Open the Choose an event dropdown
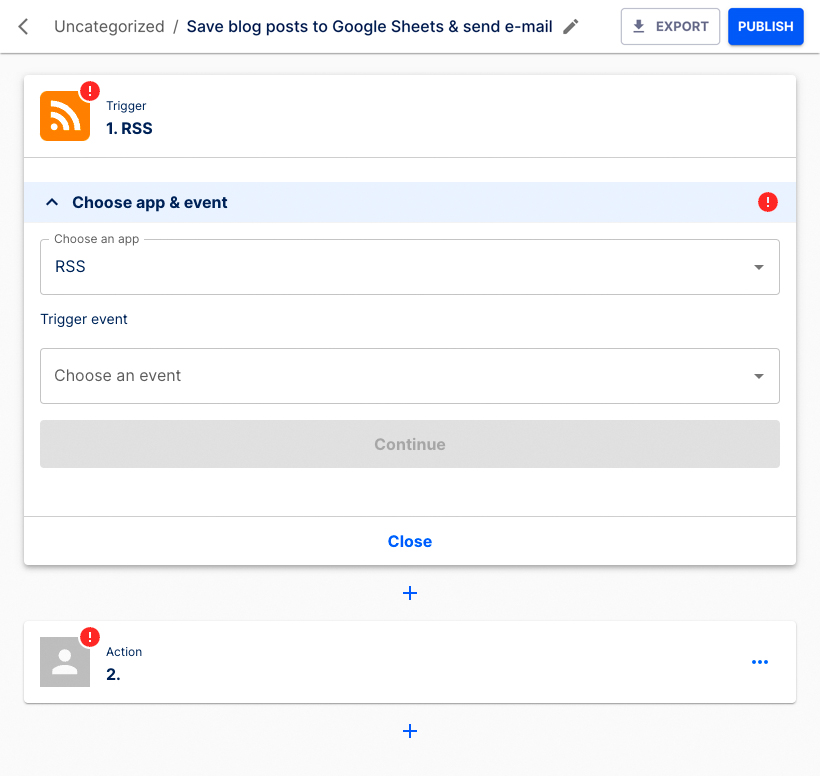Image resolution: width=820 pixels, height=776 pixels. 410,376
